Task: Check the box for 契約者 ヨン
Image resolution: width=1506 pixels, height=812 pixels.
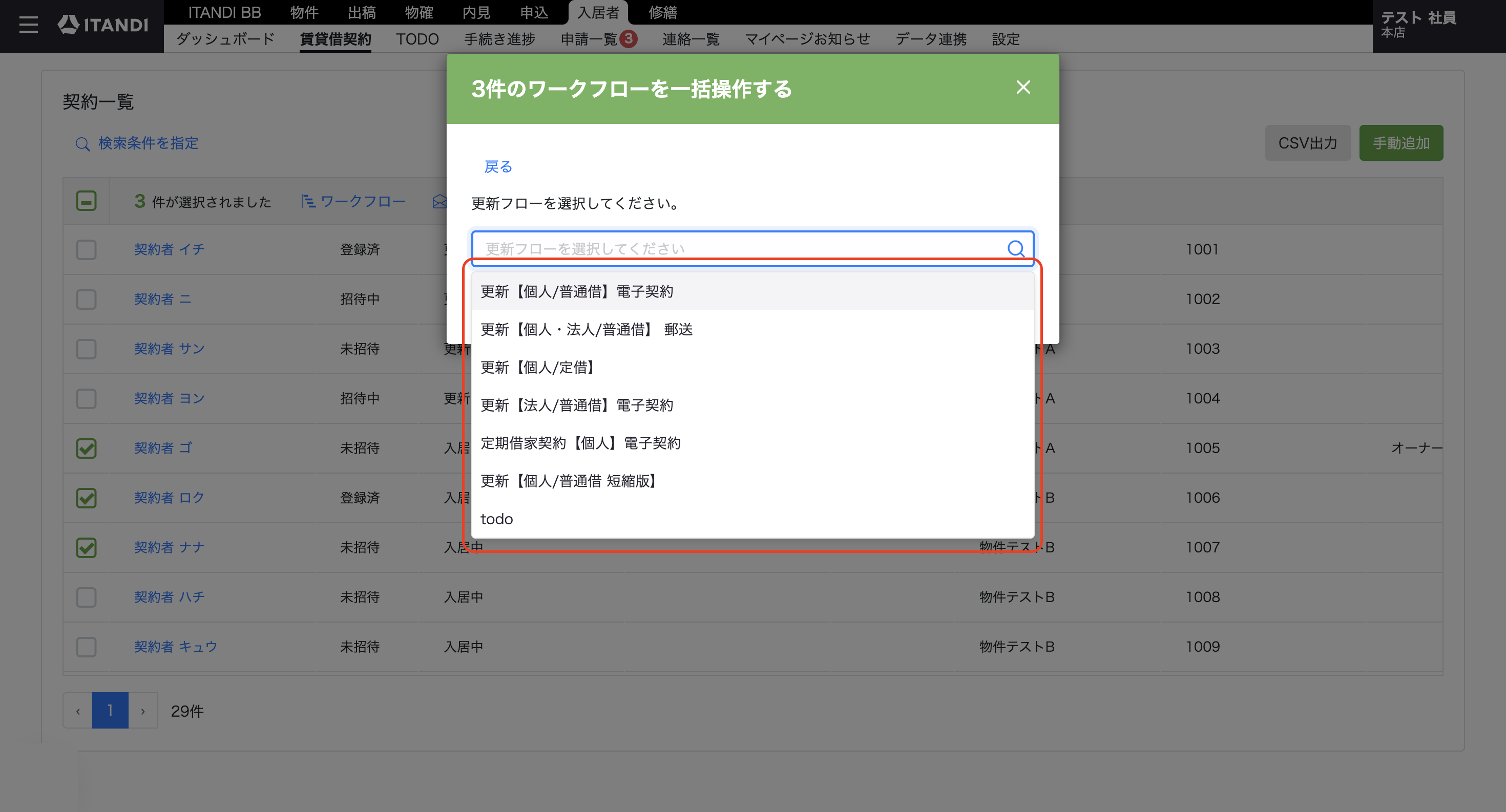Action: (86, 398)
